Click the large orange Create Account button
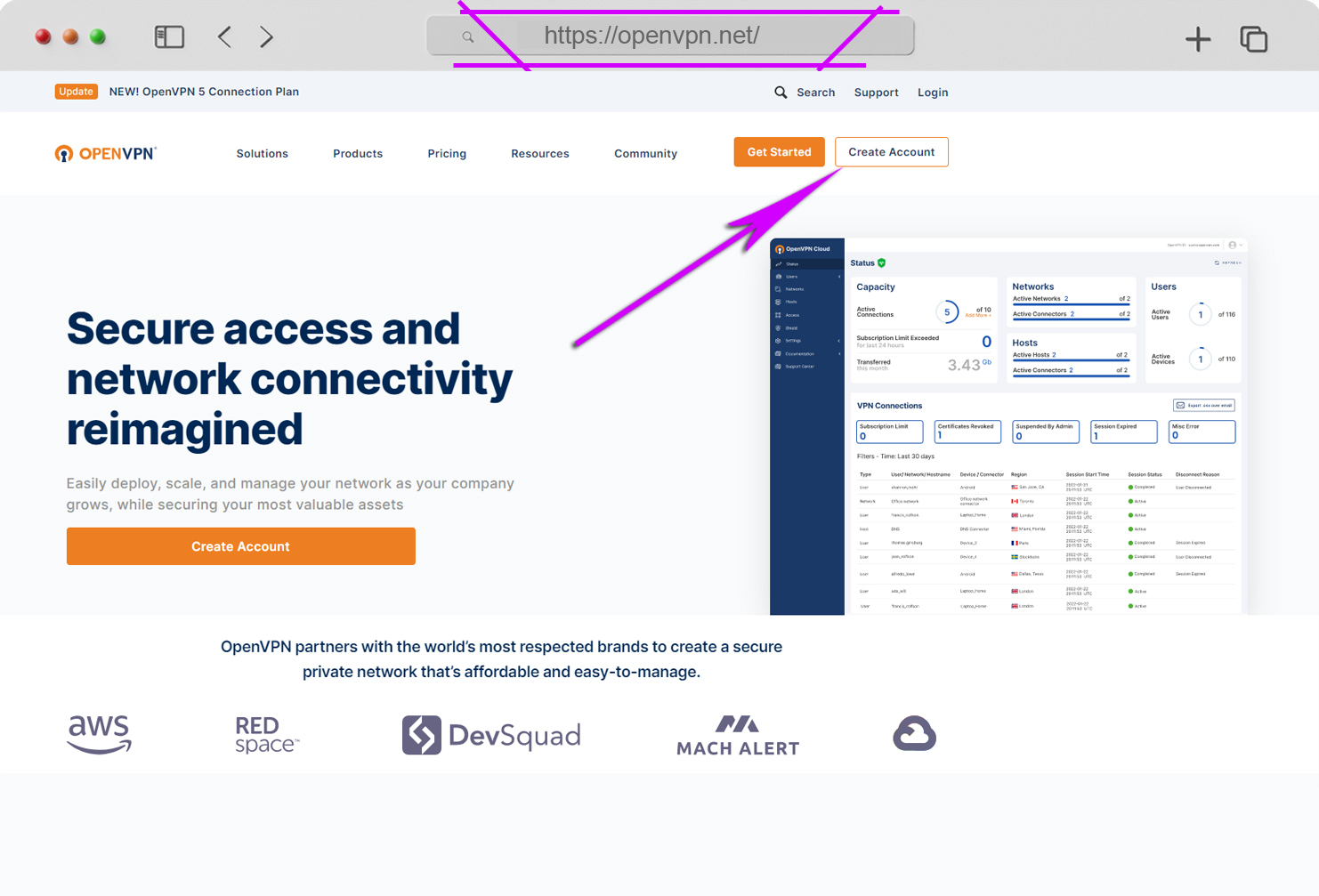 241,546
